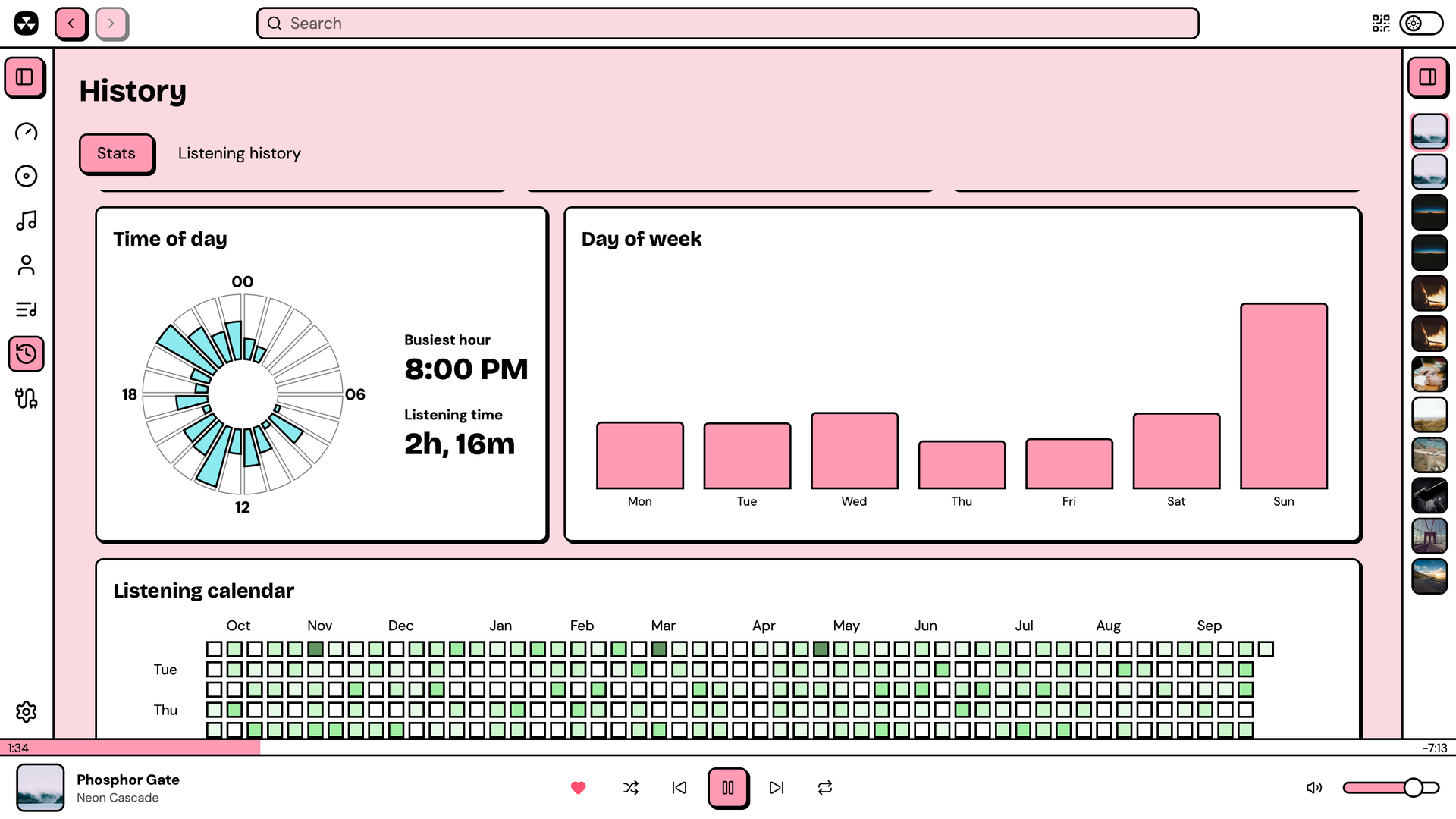Click the Thu bar in Day of week chart
The image size is (1456, 819).
962,465
